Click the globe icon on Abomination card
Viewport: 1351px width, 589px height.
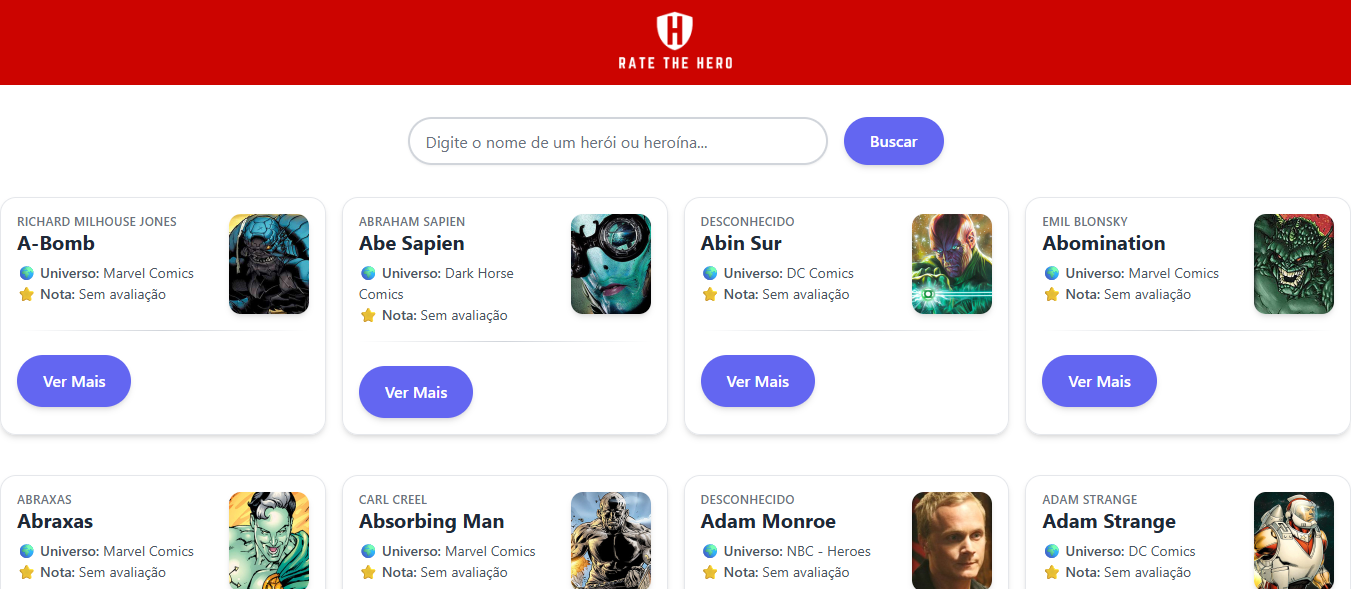[x=1052, y=273]
